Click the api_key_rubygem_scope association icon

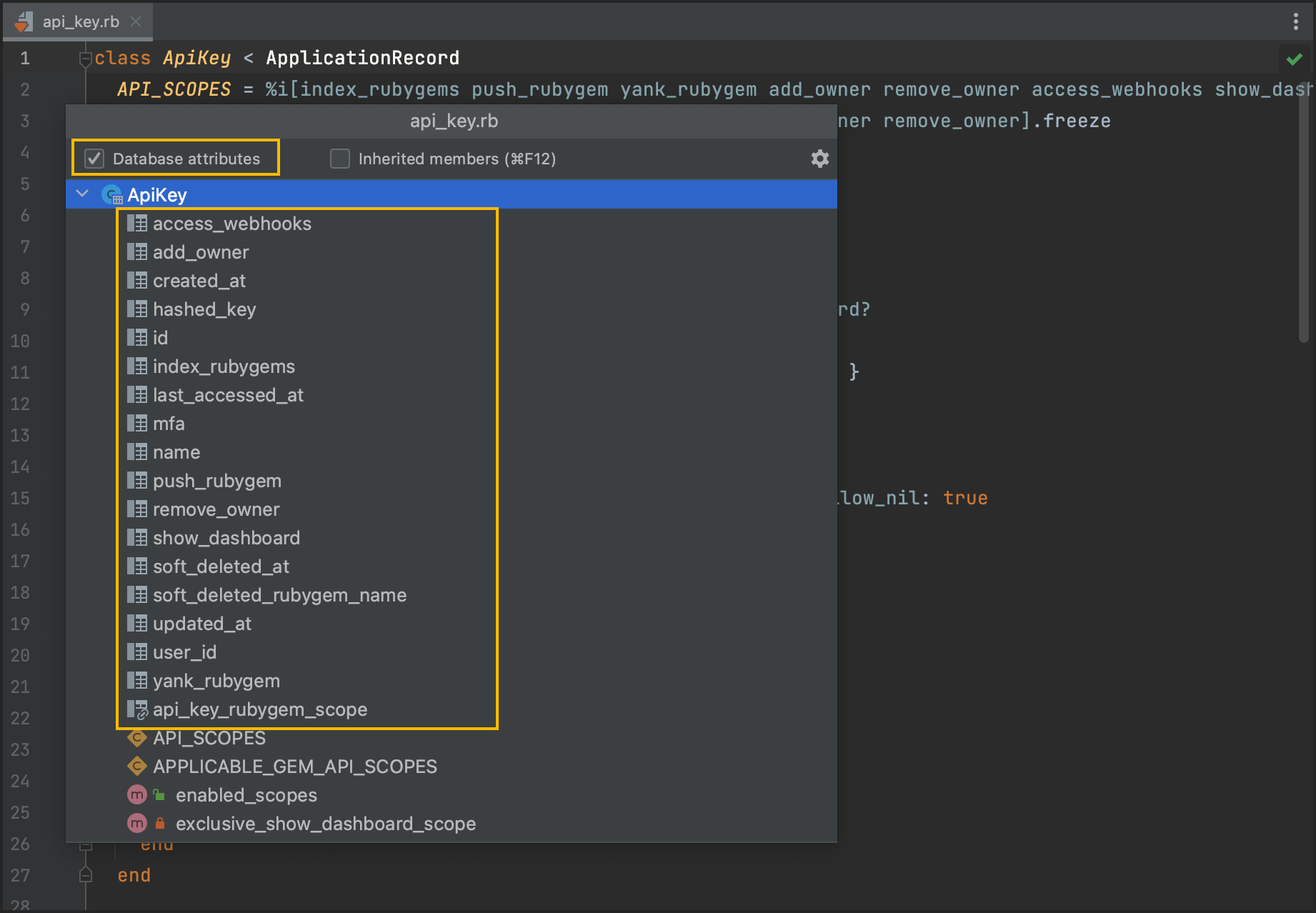click(x=137, y=709)
